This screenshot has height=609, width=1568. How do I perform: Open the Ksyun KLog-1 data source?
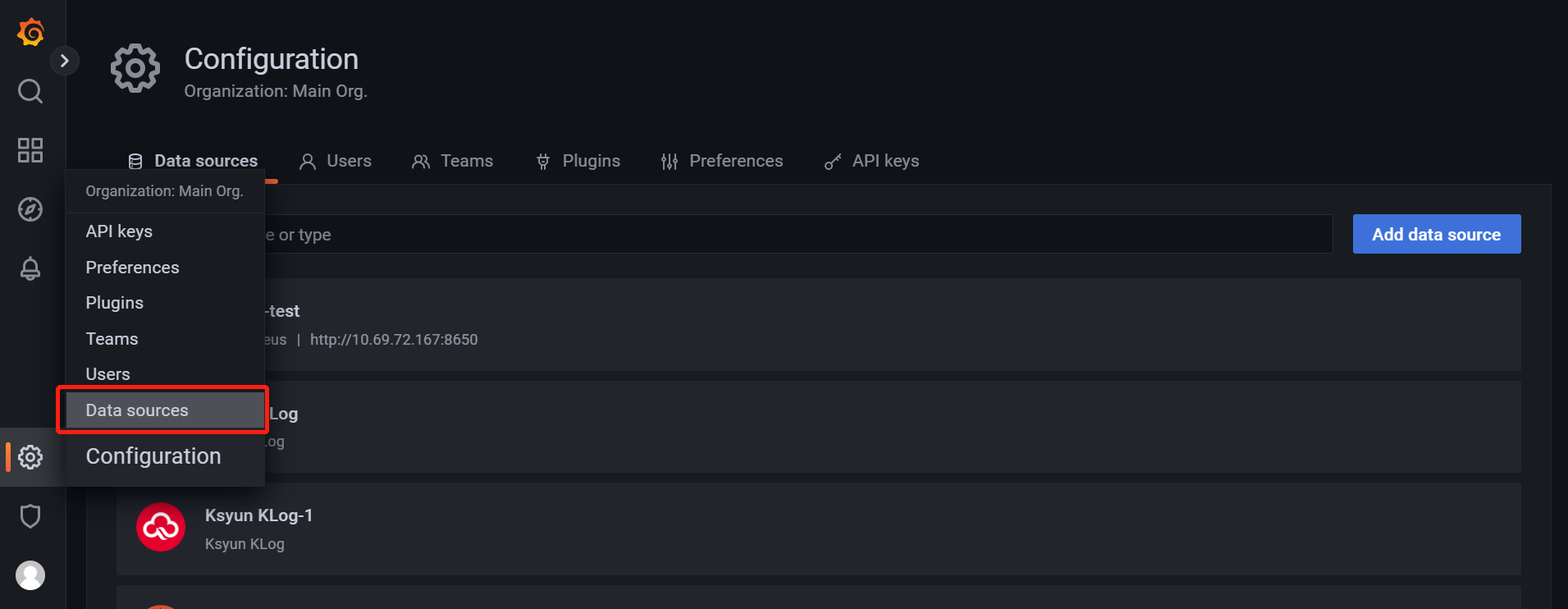258,516
